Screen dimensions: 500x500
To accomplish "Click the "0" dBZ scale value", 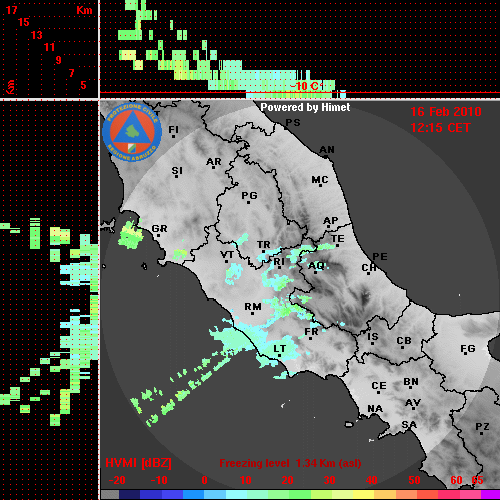I will click(204, 480).
